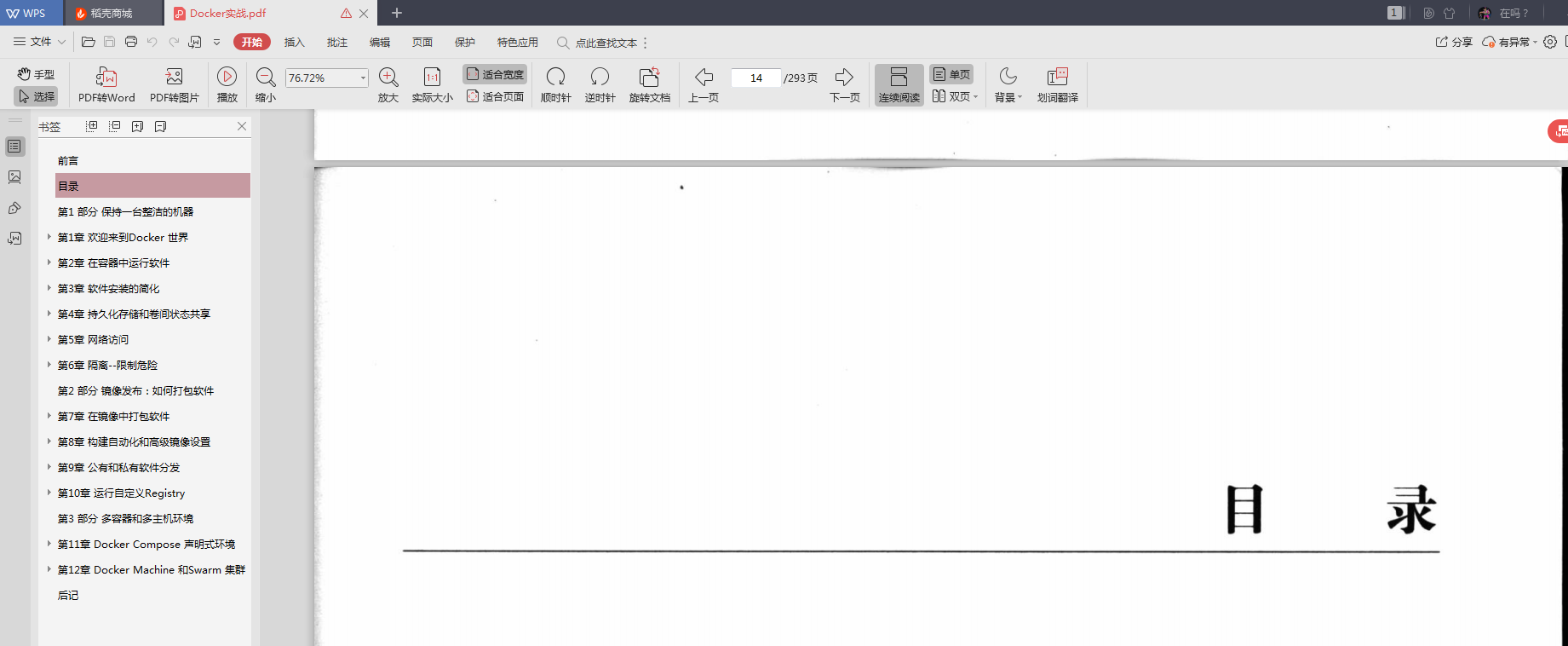Go to previous page with 上一页
The height and width of the screenshot is (646, 1568).
tap(704, 84)
